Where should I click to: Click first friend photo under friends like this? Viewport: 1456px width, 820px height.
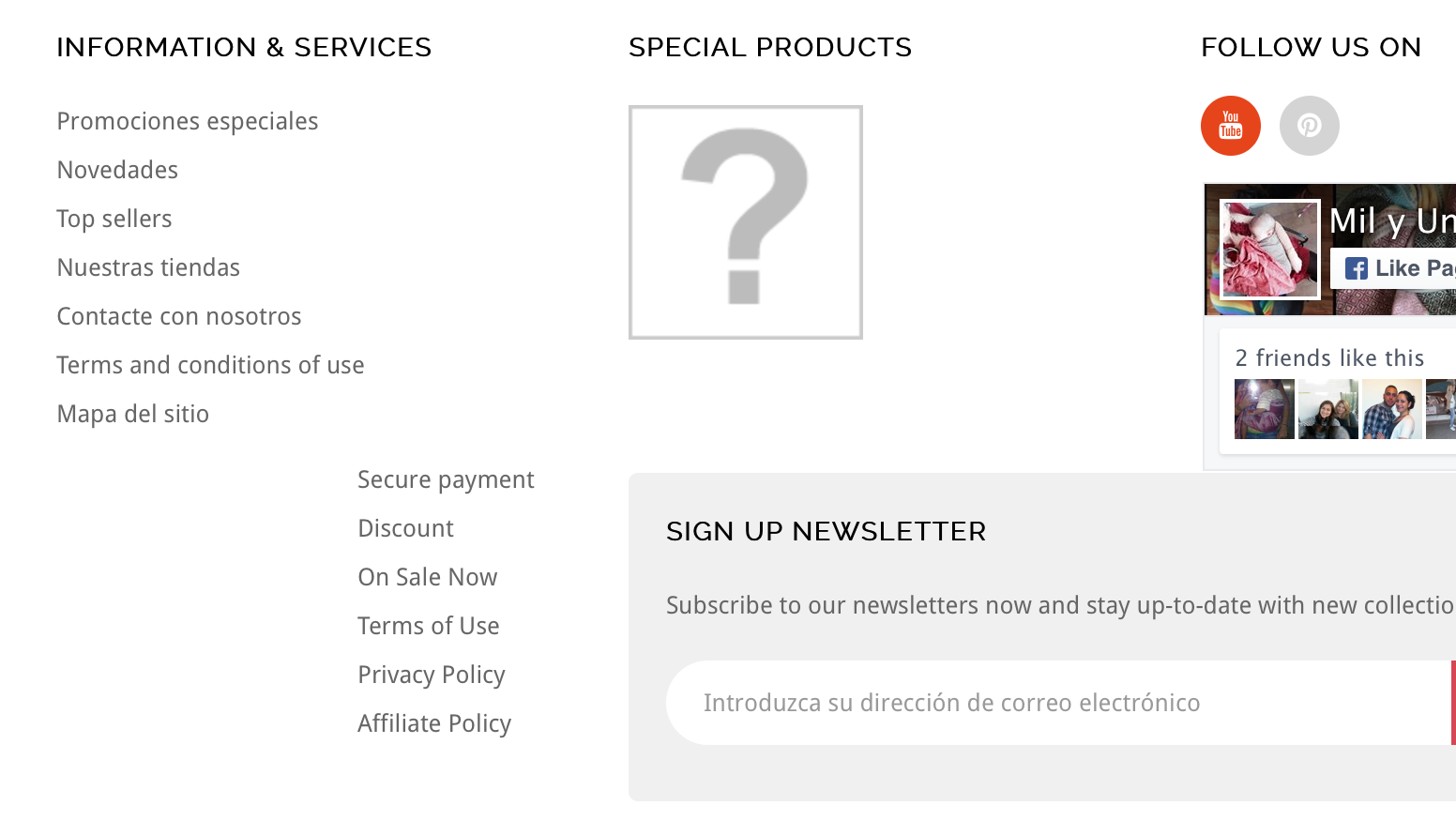1265,409
